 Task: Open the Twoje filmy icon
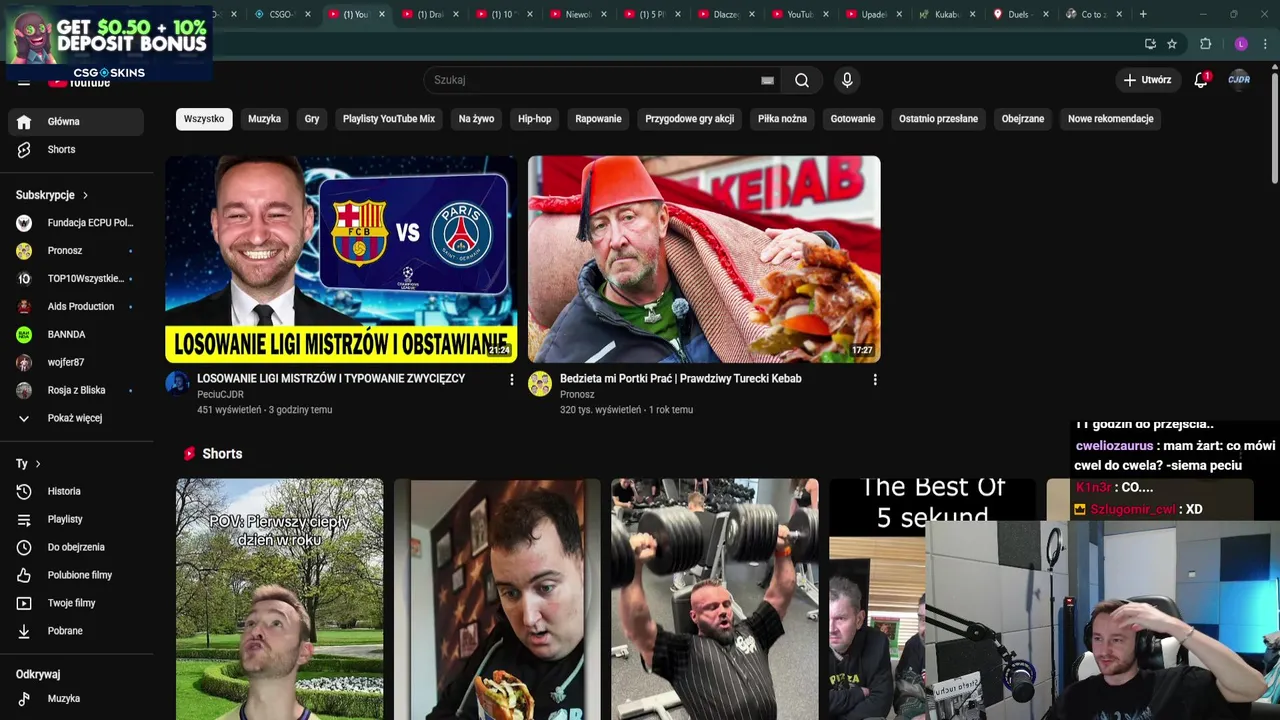(24, 603)
